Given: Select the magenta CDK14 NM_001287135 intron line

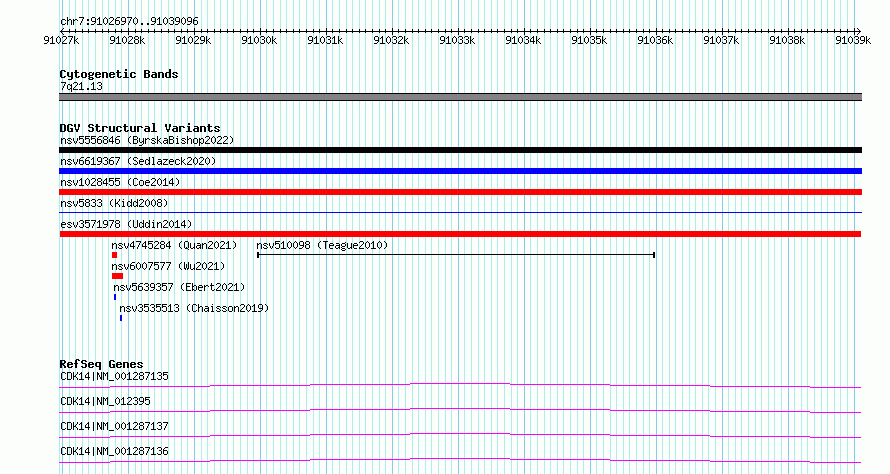Looking at the screenshot, I should [460, 385].
